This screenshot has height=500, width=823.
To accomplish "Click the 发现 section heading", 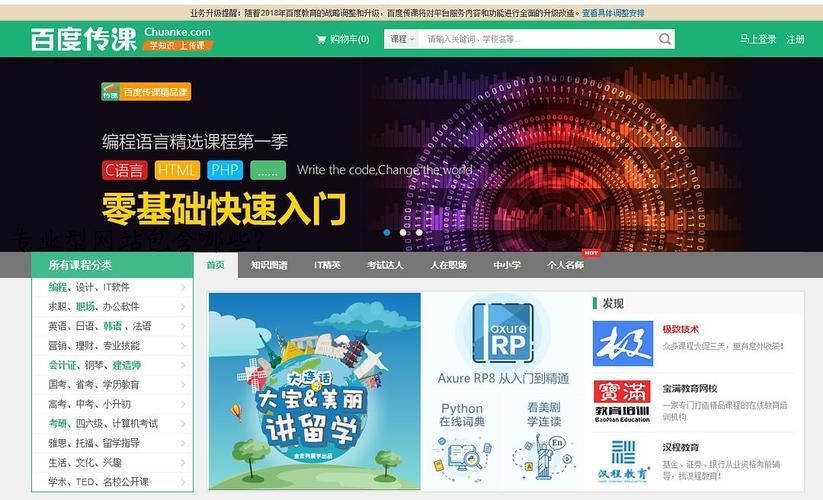I will (613, 303).
